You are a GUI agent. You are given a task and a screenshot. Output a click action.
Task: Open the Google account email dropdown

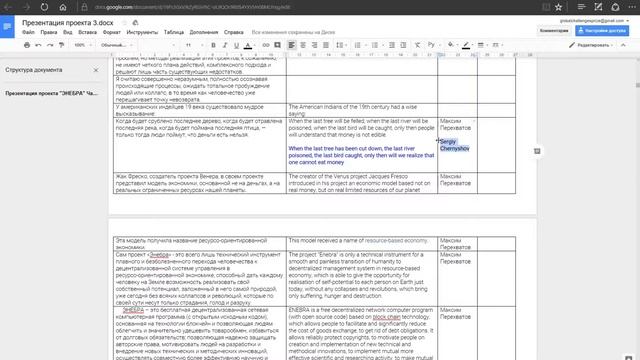point(594,20)
